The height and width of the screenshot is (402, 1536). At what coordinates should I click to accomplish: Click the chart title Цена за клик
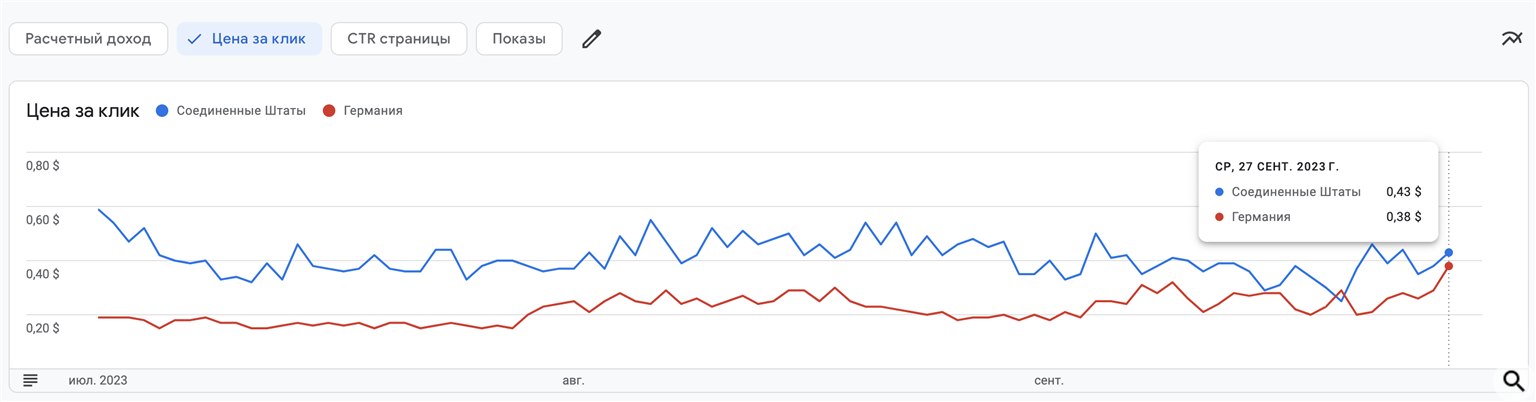(x=82, y=111)
